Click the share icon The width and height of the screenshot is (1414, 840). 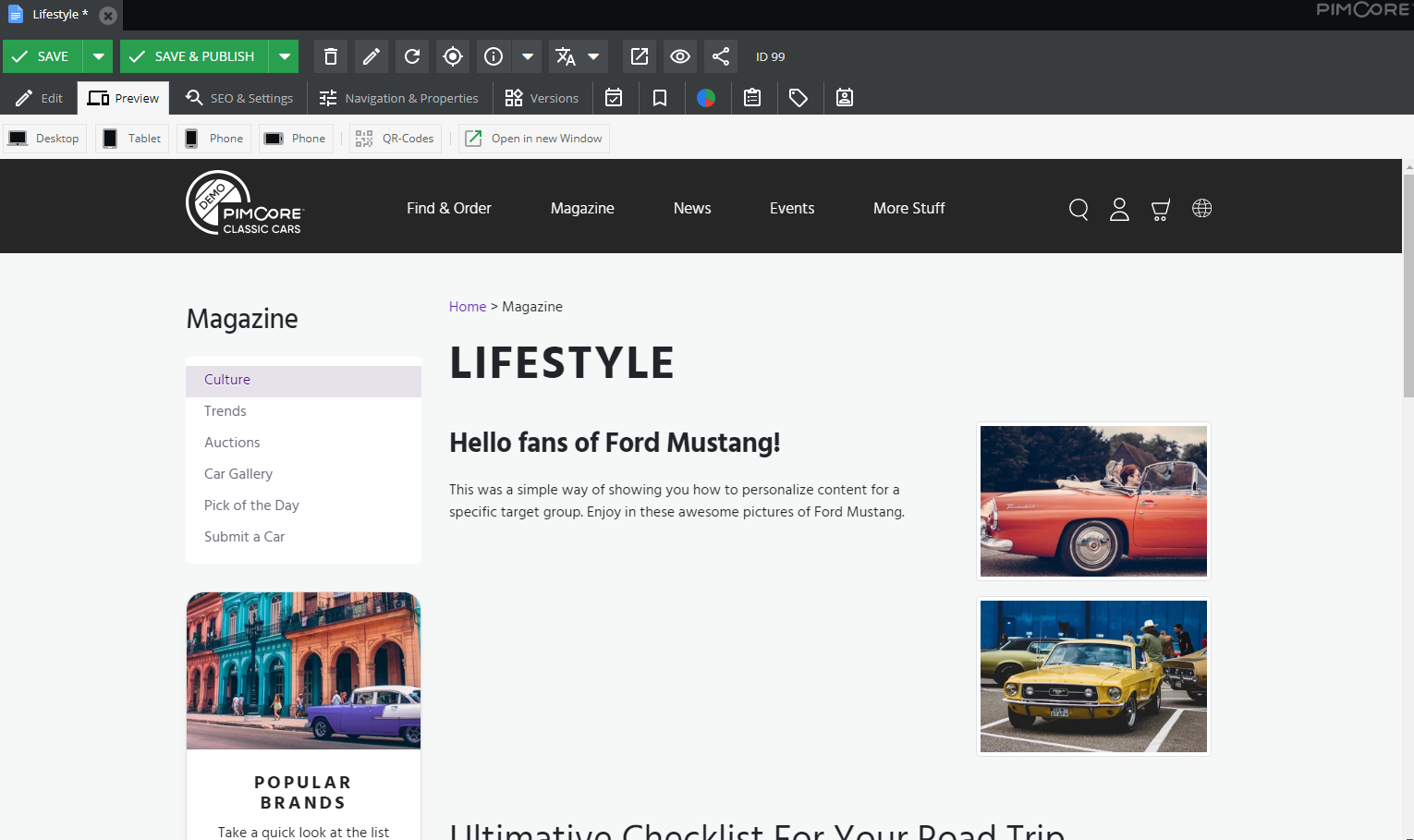721,56
